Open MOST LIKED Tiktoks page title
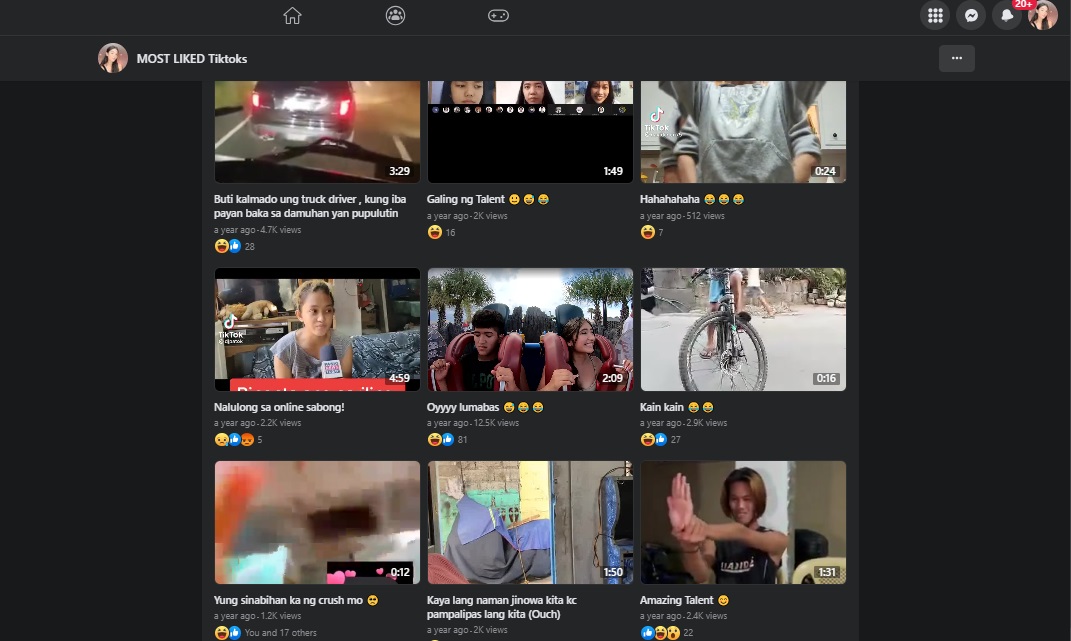The image size is (1071, 641). (192, 59)
